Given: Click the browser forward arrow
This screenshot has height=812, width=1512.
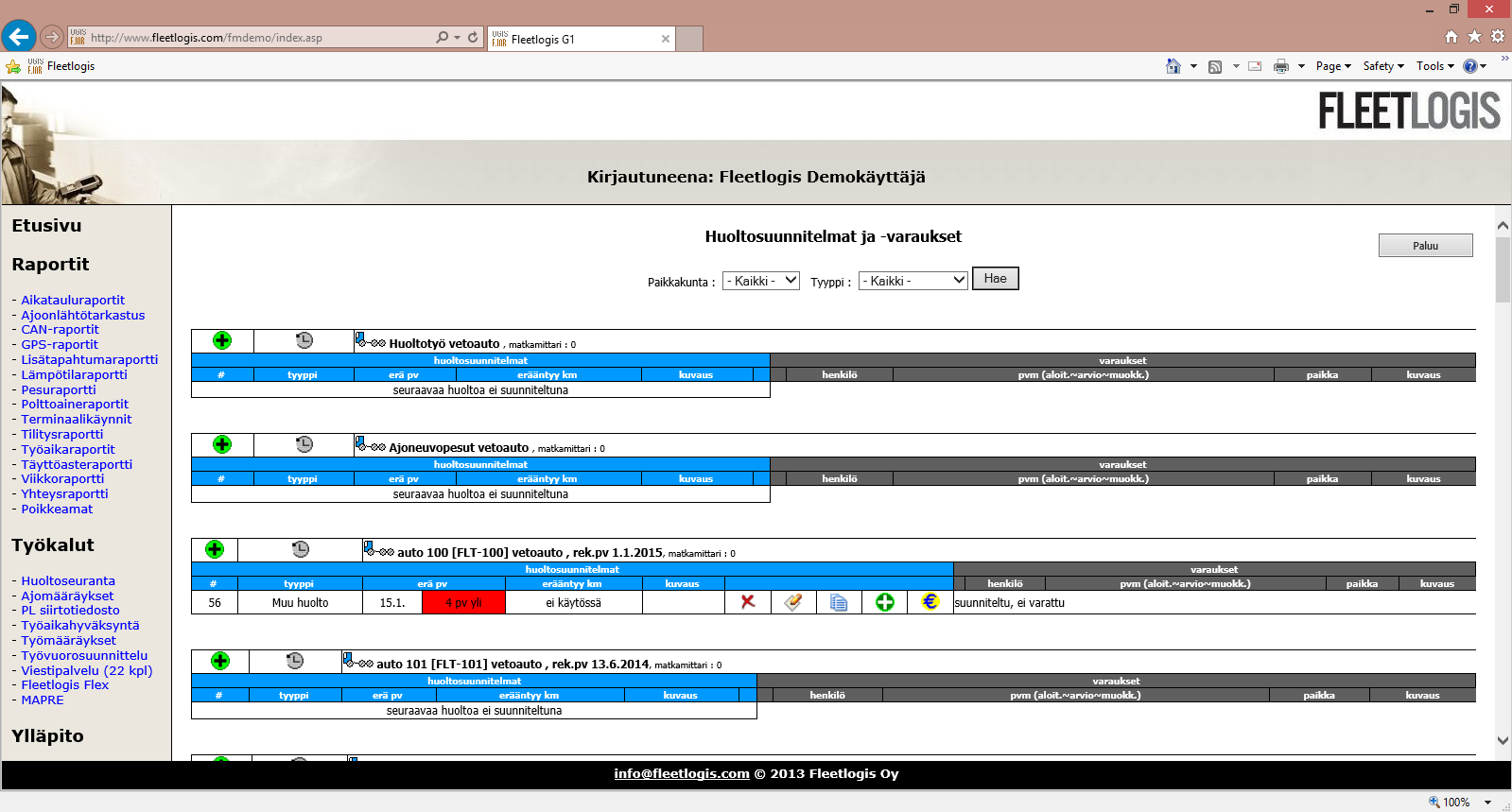Looking at the screenshot, I should click(x=52, y=37).
